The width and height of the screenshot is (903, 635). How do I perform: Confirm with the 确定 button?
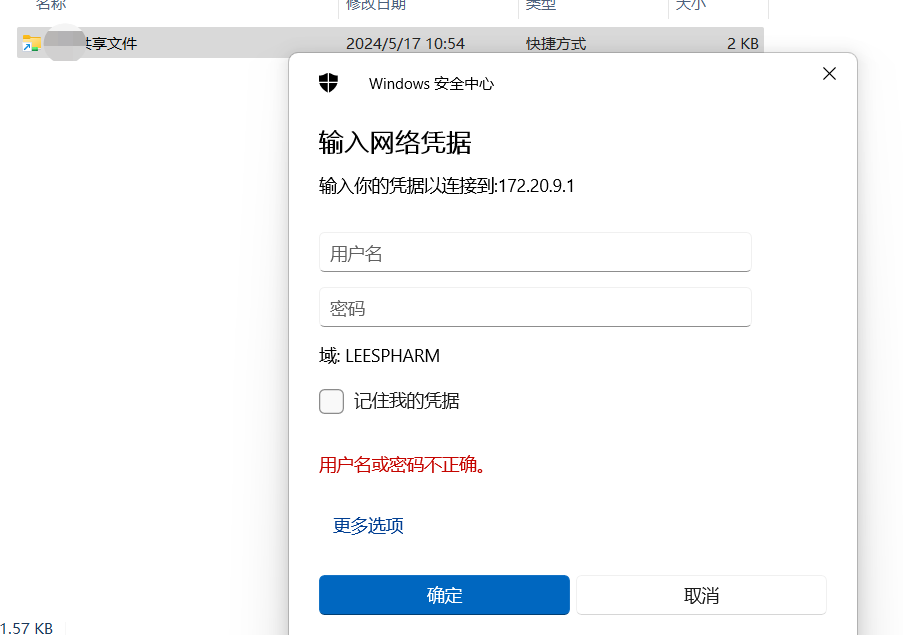[x=444, y=595]
